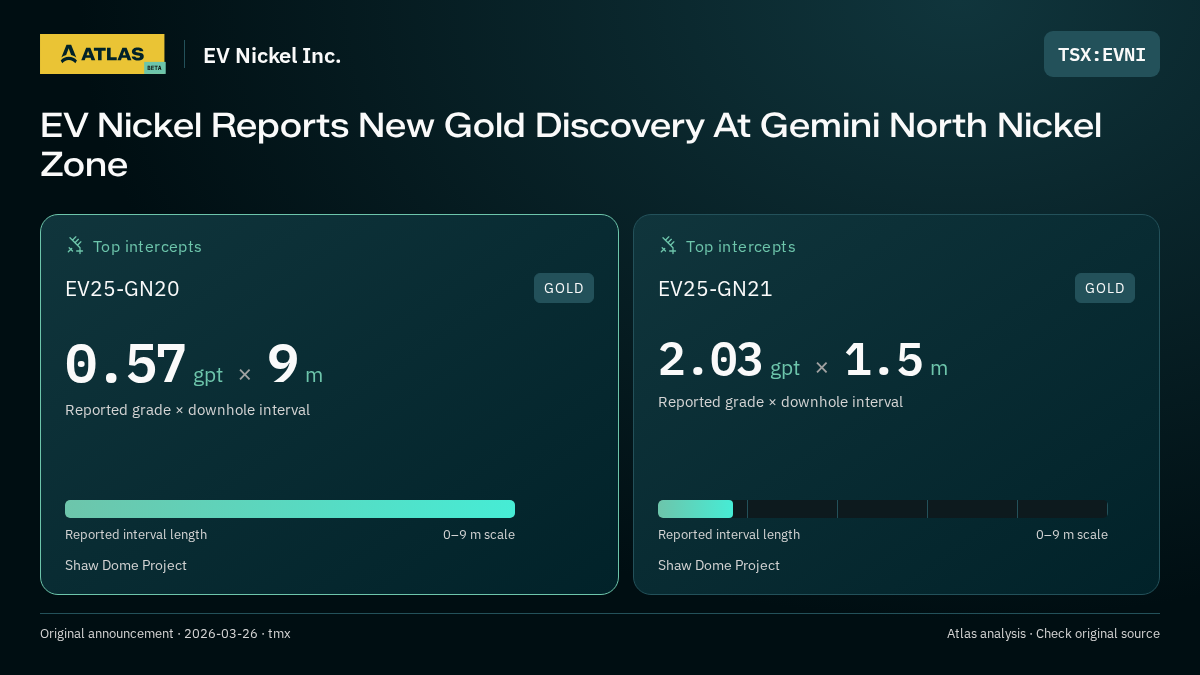Click the GOLD tag on the EV25-GN21 card
Screen dimensions: 1200x675
coord(1105,288)
